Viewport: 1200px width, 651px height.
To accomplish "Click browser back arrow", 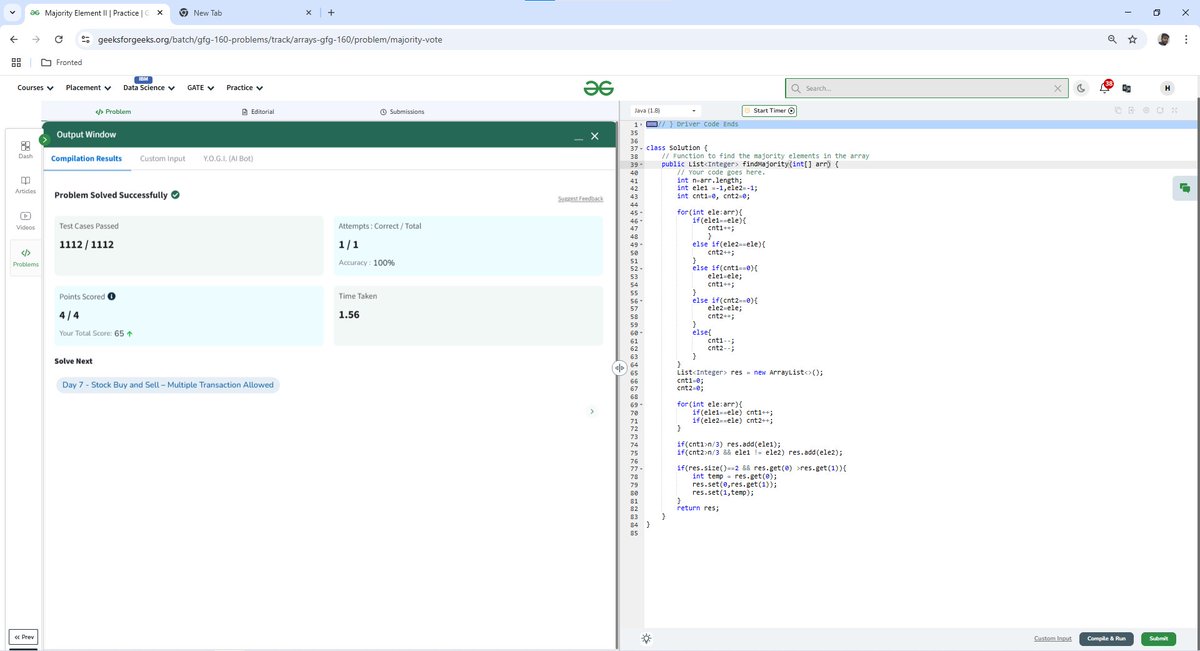I will (x=13, y=39).
